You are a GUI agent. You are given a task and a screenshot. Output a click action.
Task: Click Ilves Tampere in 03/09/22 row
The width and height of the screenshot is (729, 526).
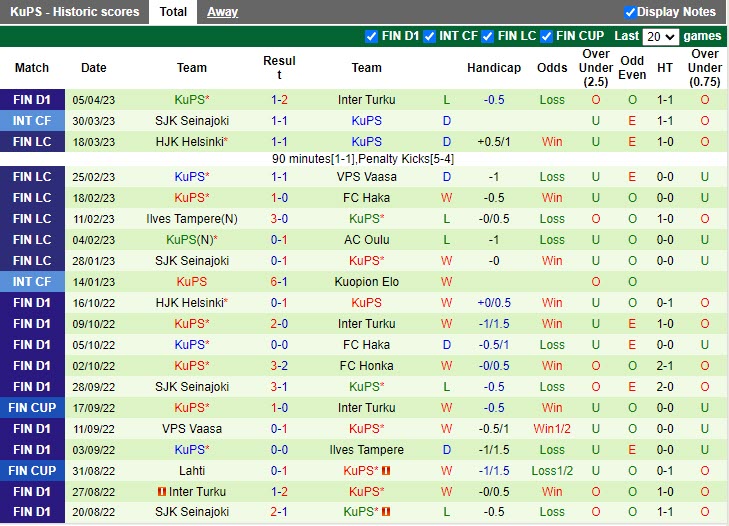pyautogui.click(x=366, y=450)
